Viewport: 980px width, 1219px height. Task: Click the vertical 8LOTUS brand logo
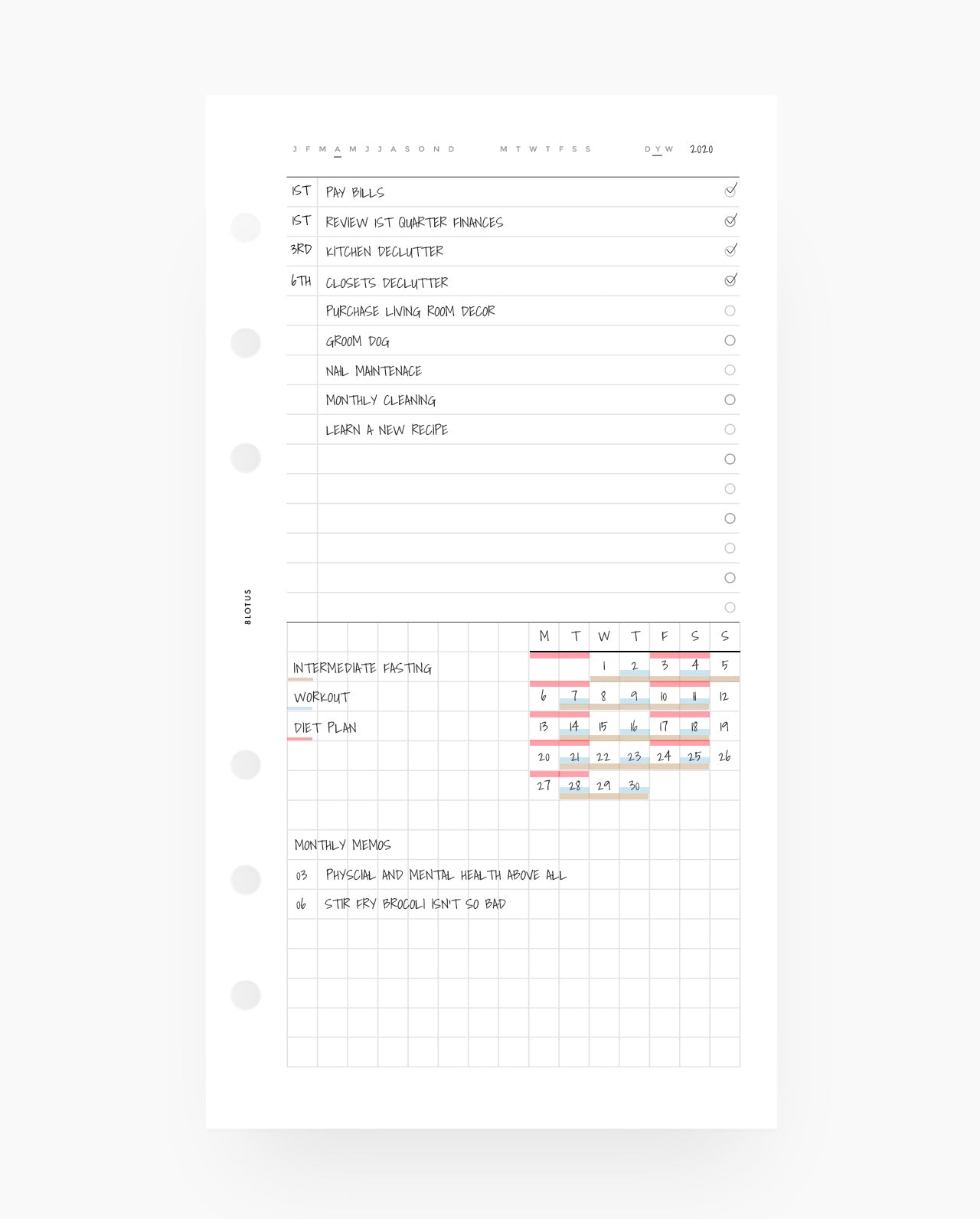[x=247, y=606]
